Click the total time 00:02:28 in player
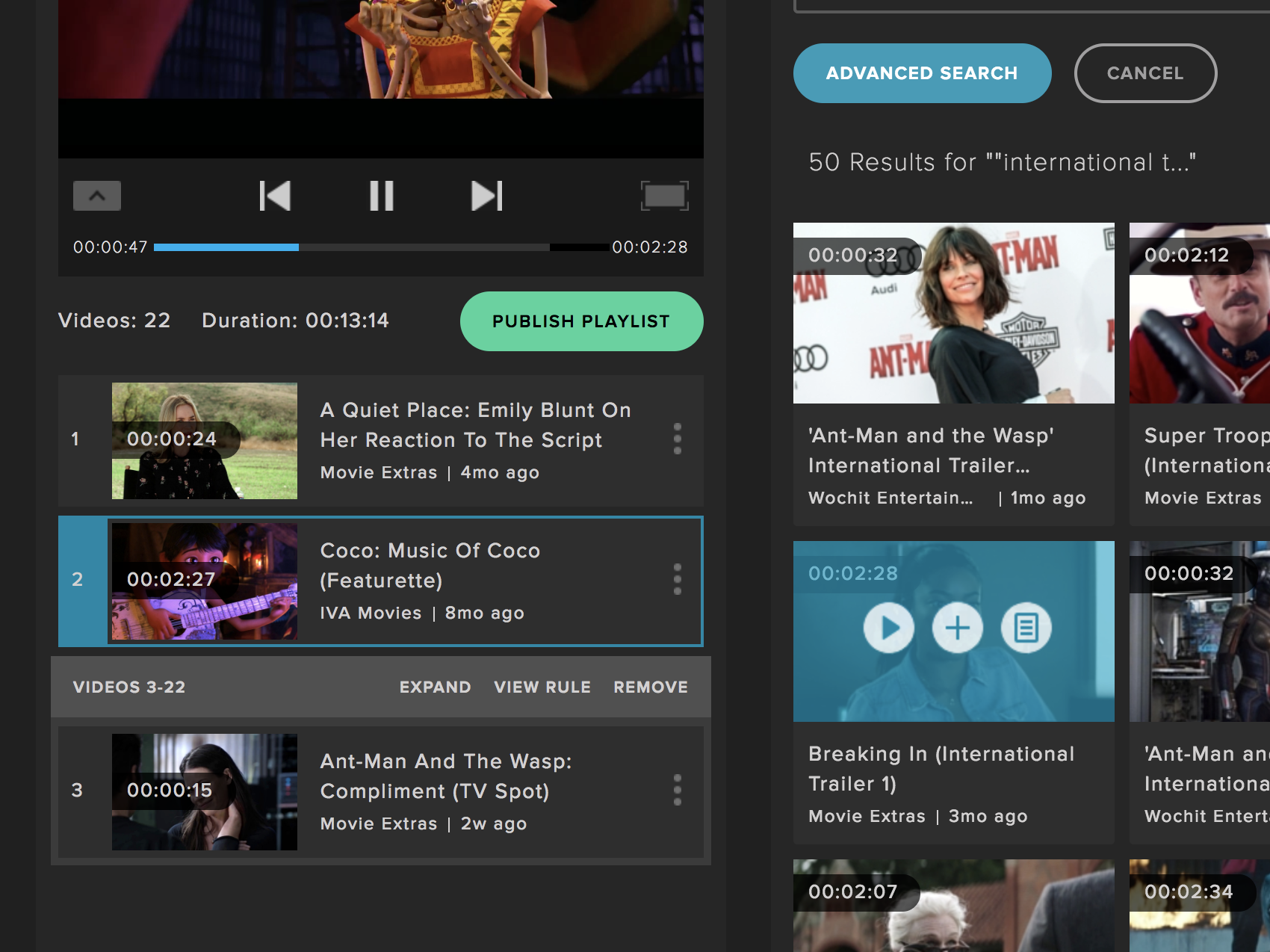The height and width of the screenshot is (952, 1270). [x=650, y=247]
